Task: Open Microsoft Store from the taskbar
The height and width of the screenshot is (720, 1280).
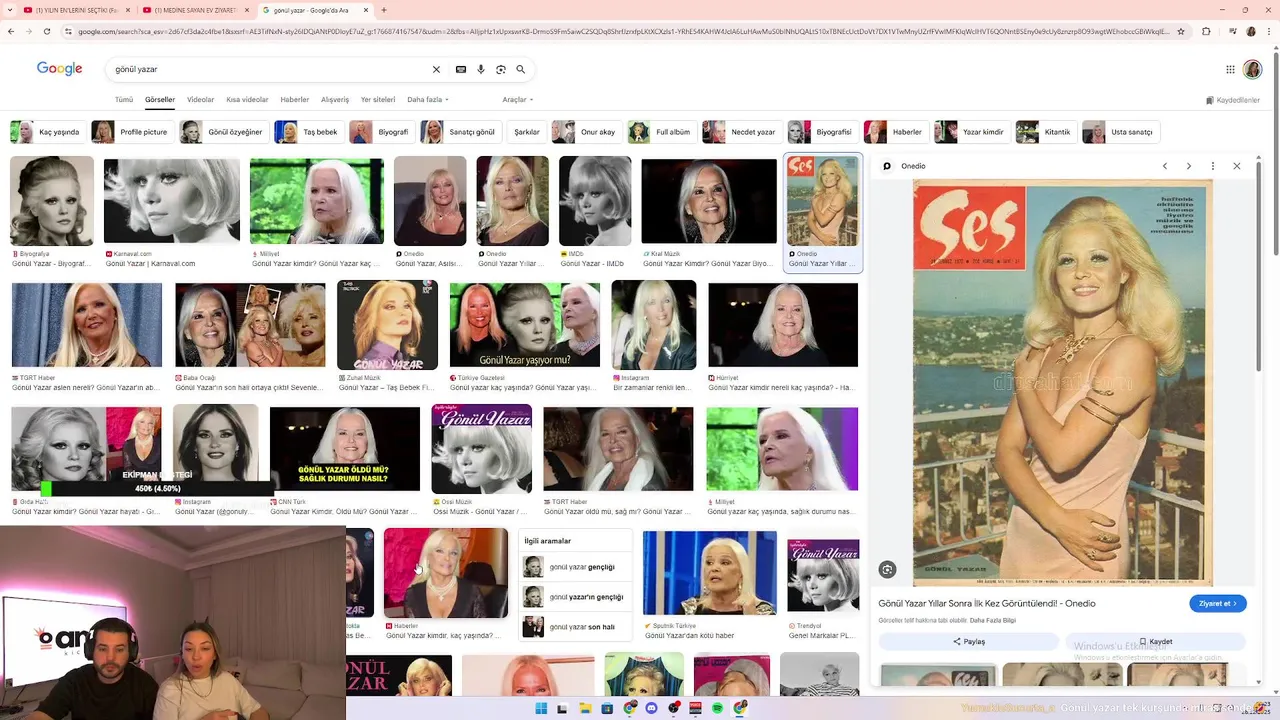Action: coord(607,708)
